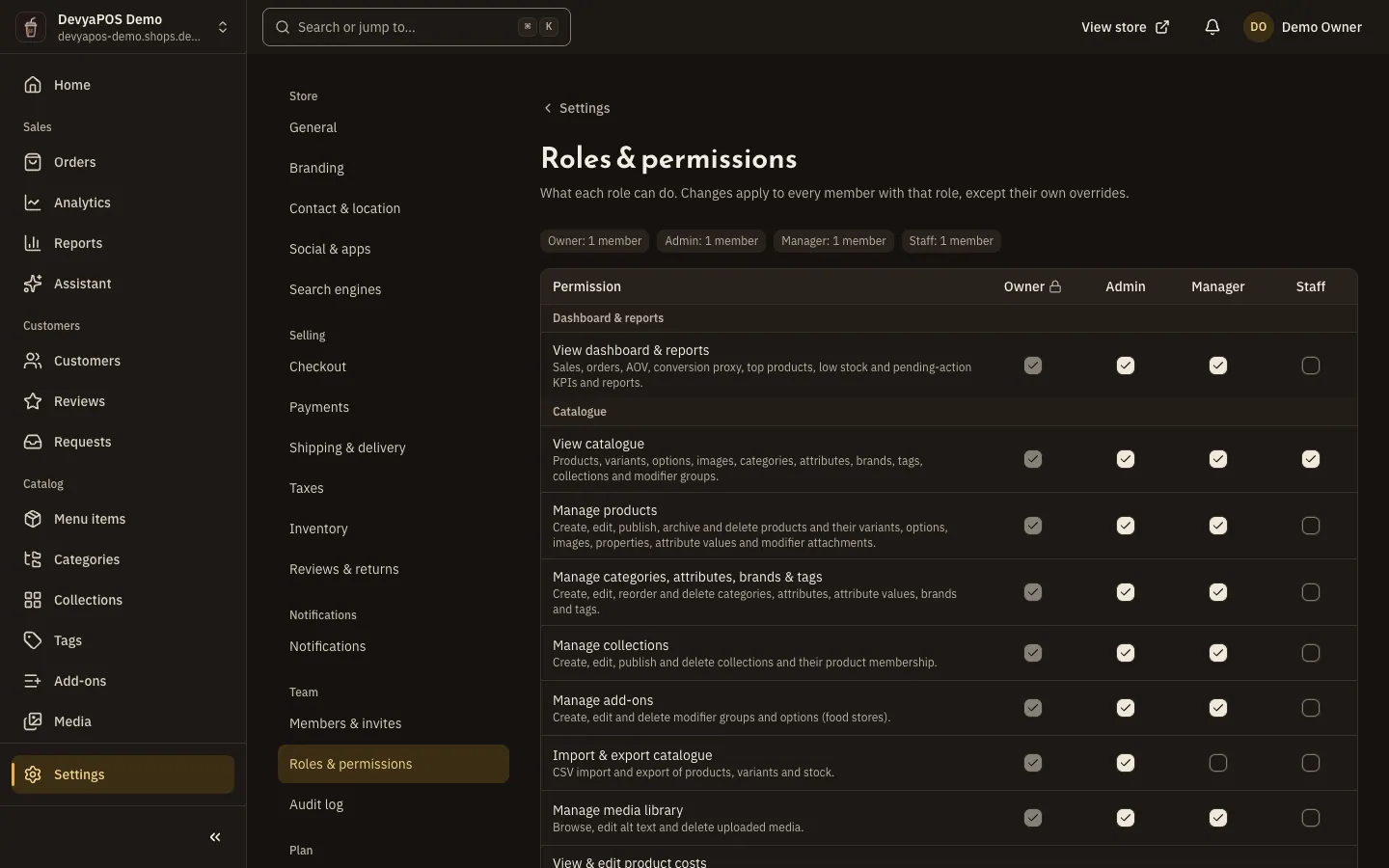Uncheck View catalogue for Staff
This screenshot has width=1389, height=868.
tap(1311, 459)
